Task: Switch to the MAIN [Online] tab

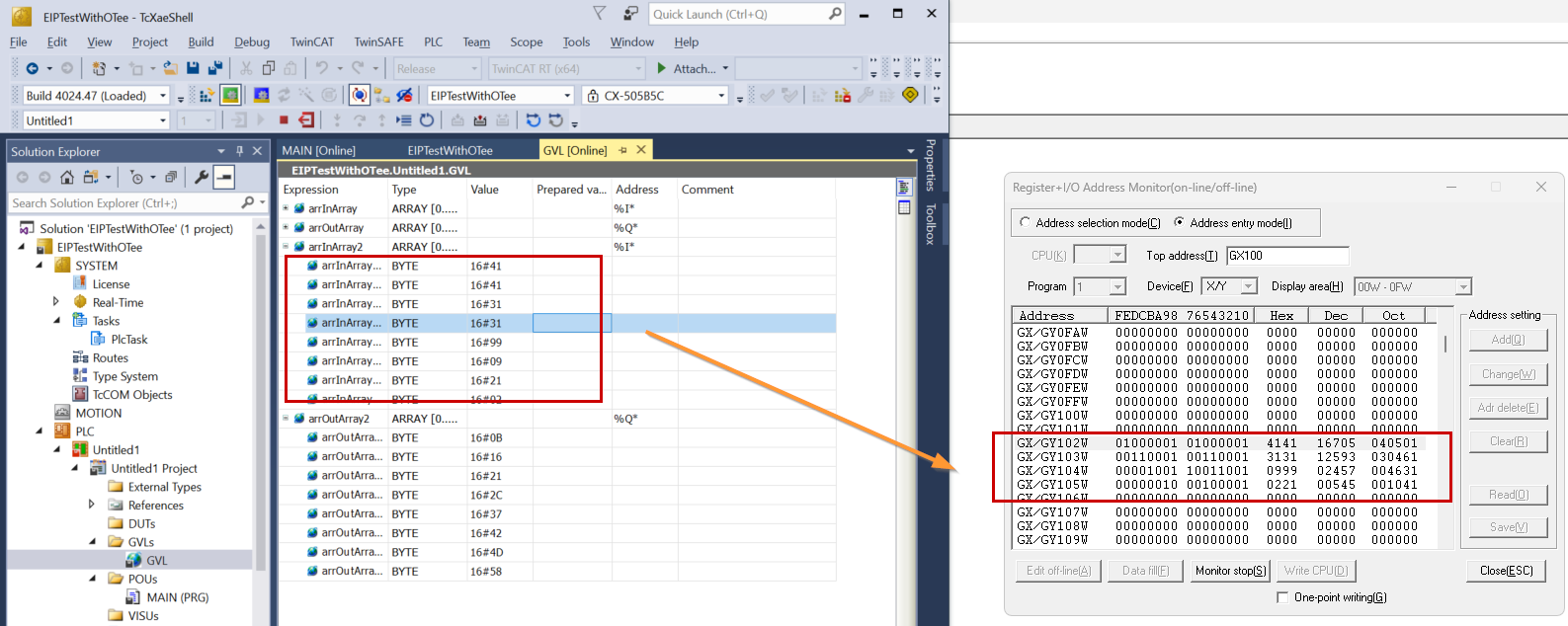Action: (318, 150)
